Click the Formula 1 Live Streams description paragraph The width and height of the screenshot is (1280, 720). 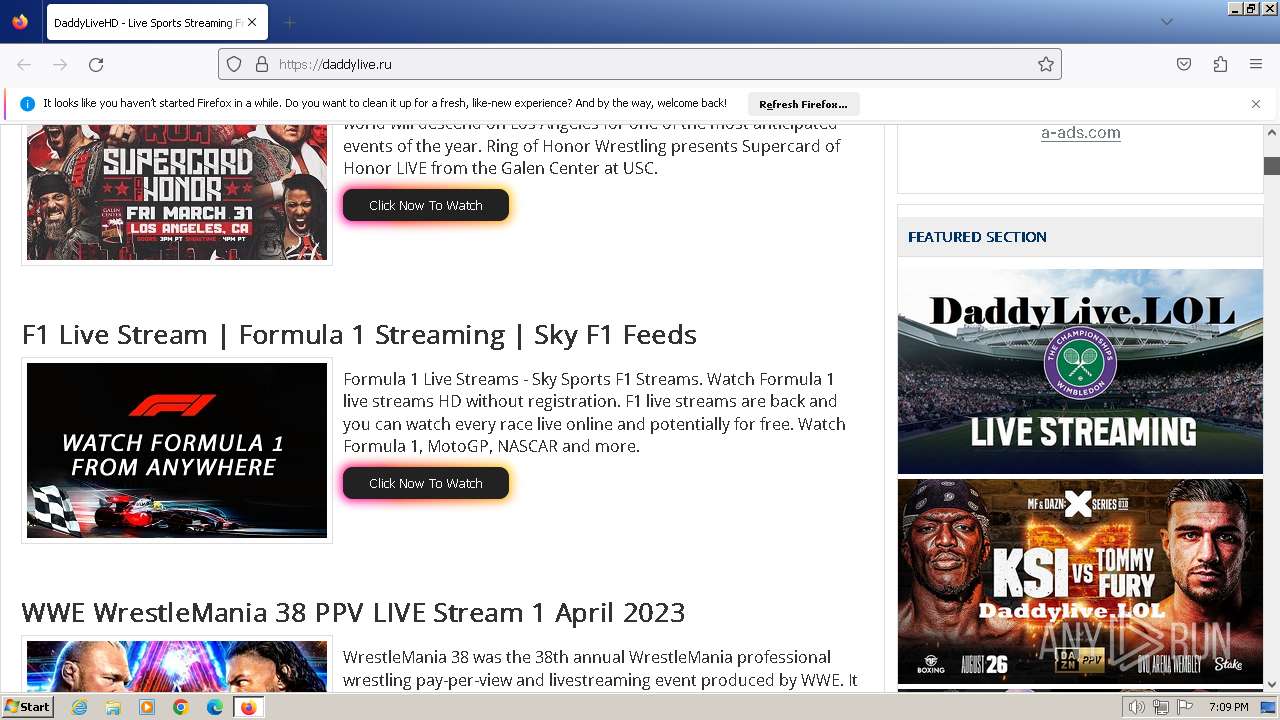[x=594, y=412]
